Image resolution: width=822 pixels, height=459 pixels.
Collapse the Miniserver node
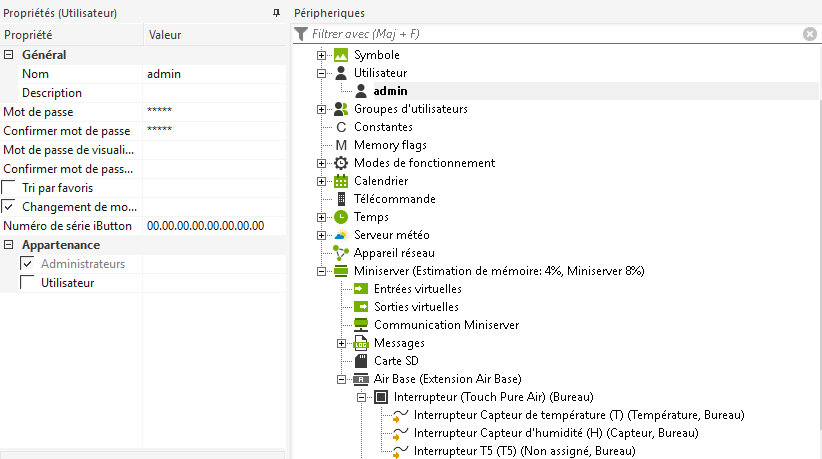click(x=321, y=271)
